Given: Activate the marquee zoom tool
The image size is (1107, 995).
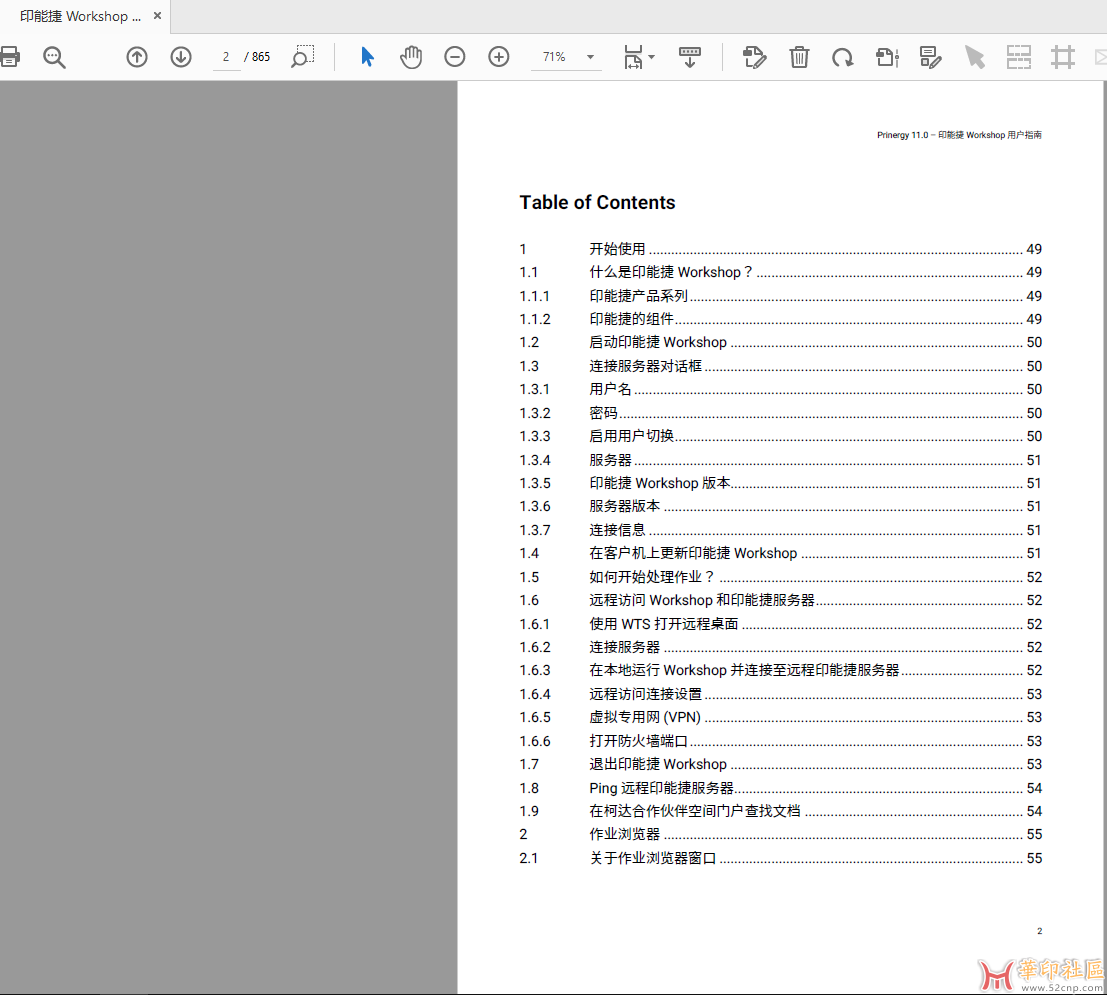Looking at the screenshot, I should [303, 56].
